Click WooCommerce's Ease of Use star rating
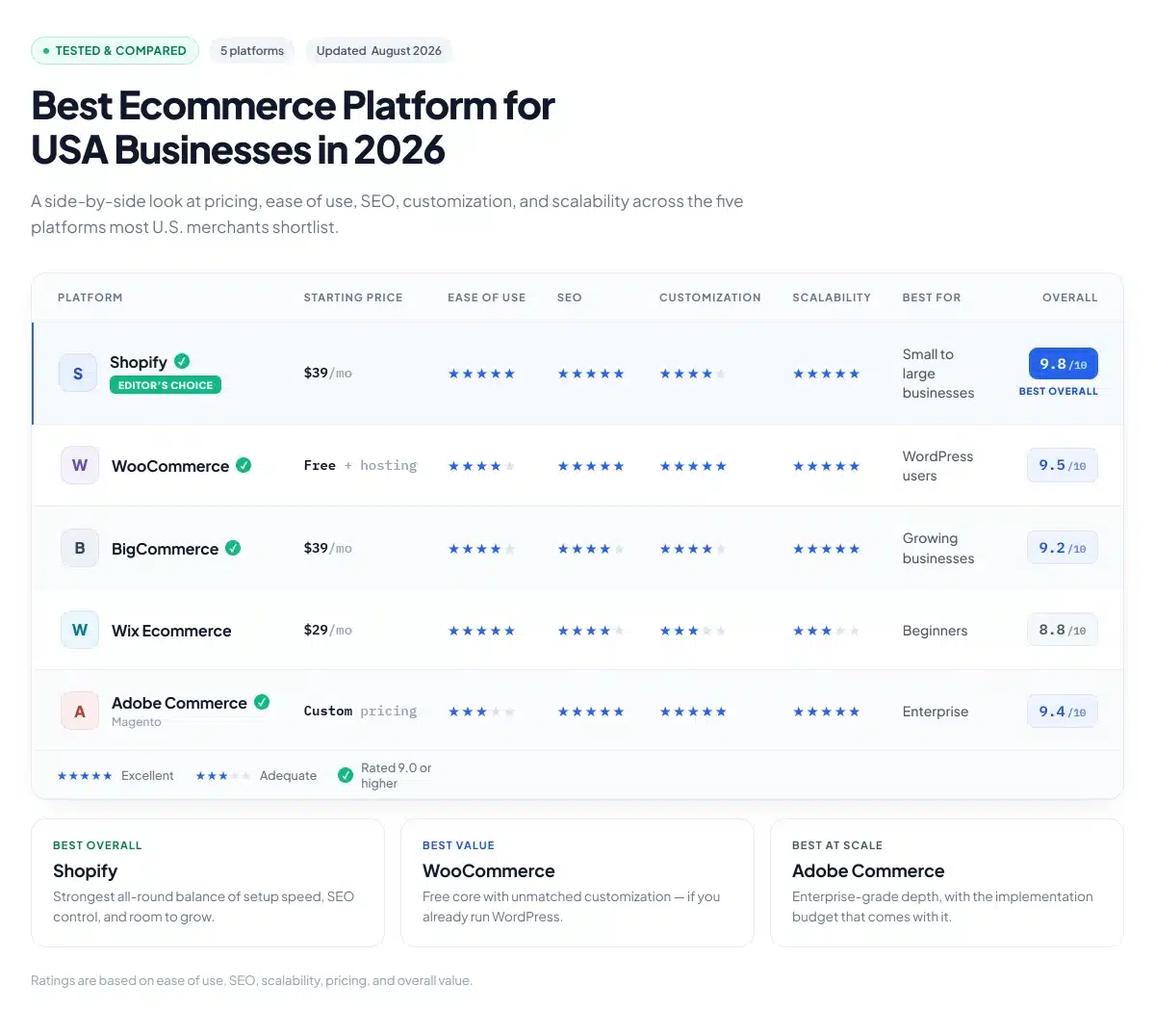1155x1036 pixels. pos(481,466)
